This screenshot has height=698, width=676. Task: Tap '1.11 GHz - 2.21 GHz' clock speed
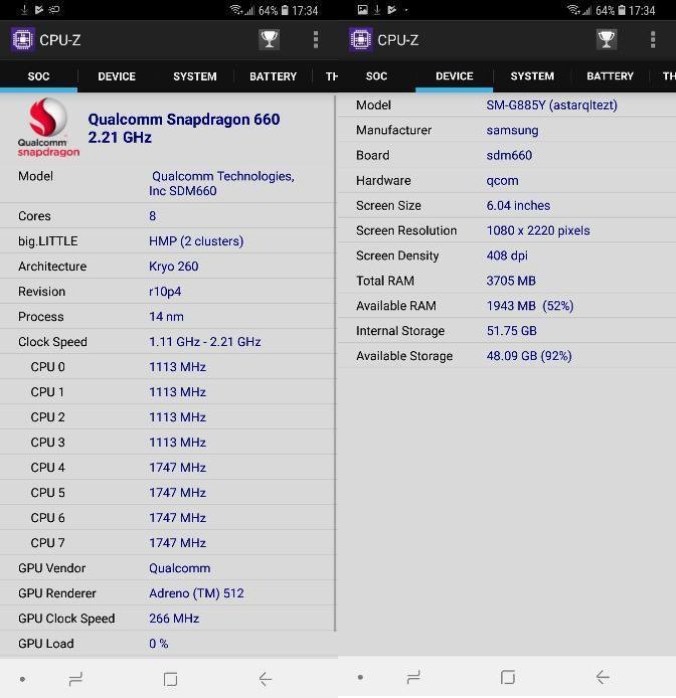pos(205,342)
